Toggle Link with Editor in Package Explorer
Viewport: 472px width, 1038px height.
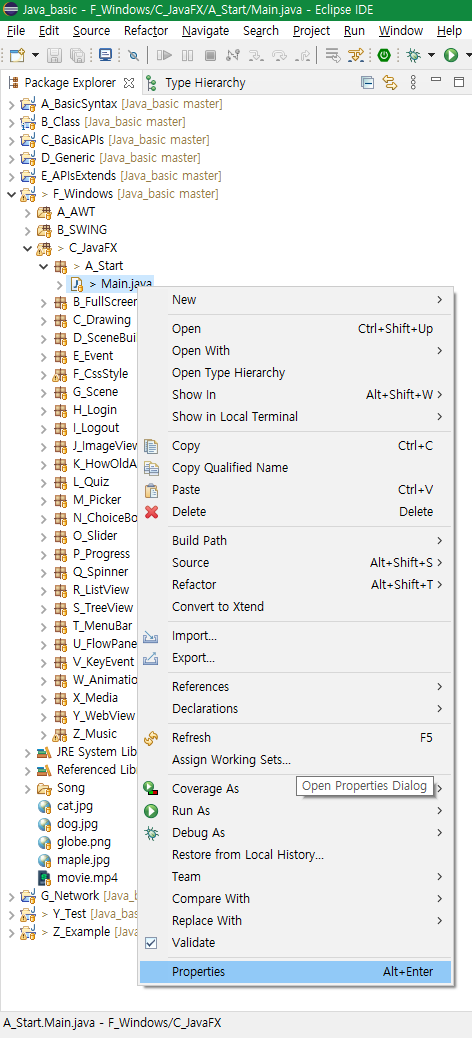[390, 83]
